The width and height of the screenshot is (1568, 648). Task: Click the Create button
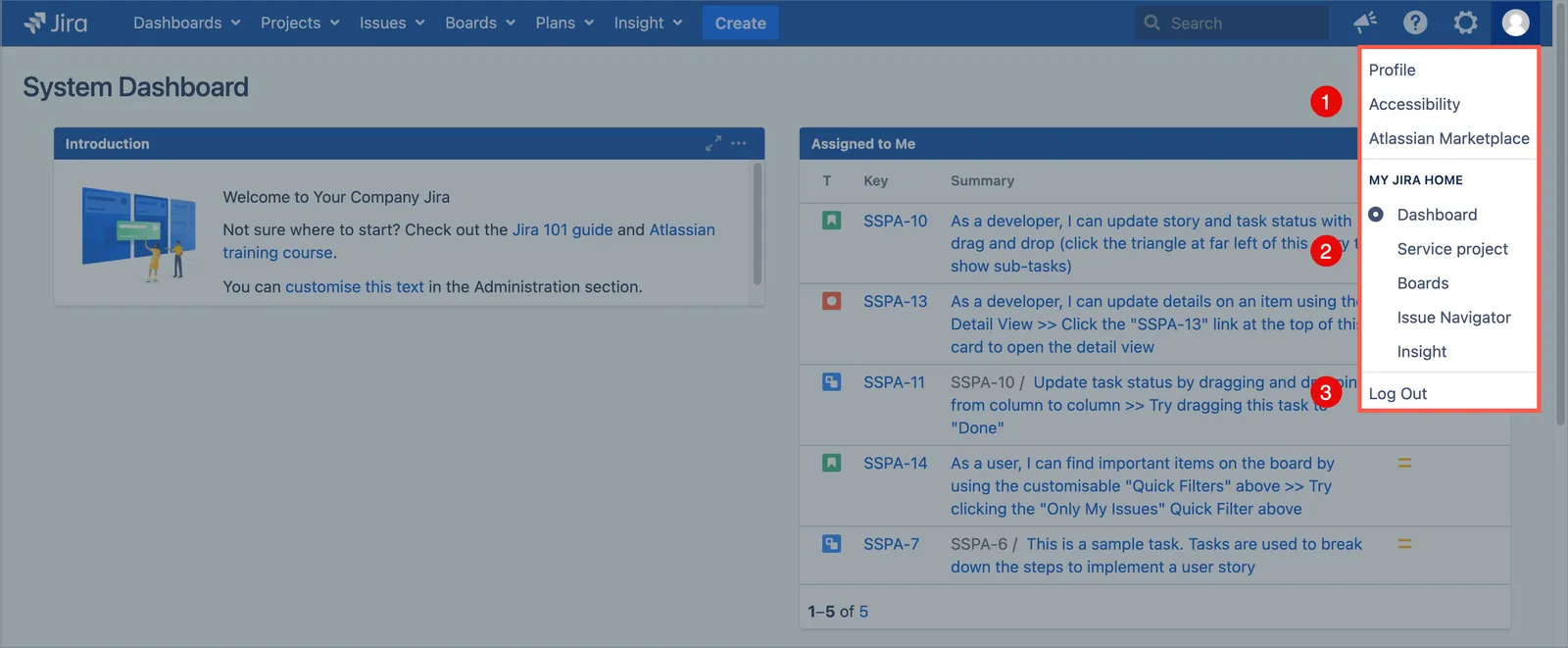pyautogui.click(x=740, y=23)
